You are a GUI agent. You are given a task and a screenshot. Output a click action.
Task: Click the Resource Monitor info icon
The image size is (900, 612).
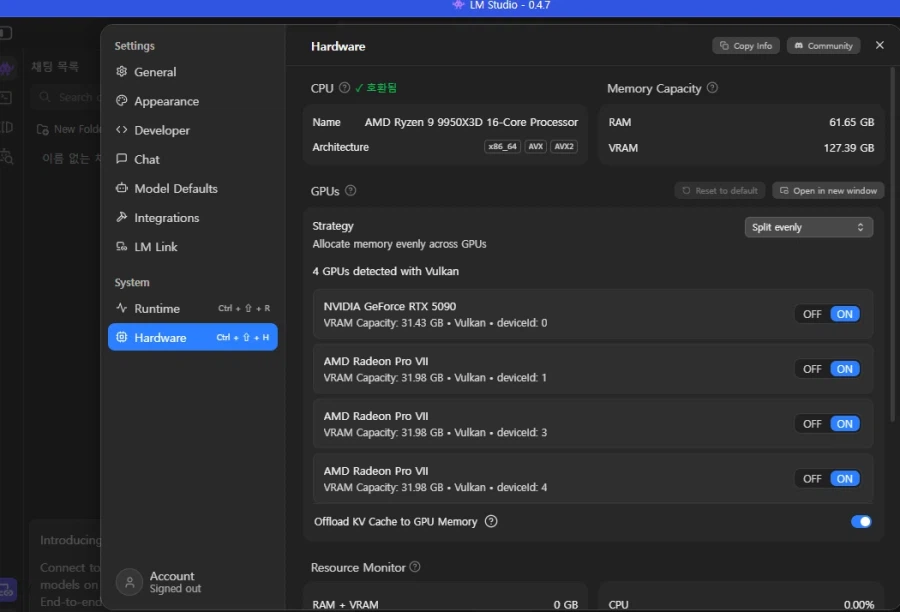pyautogui.click(x=415, y=567)
